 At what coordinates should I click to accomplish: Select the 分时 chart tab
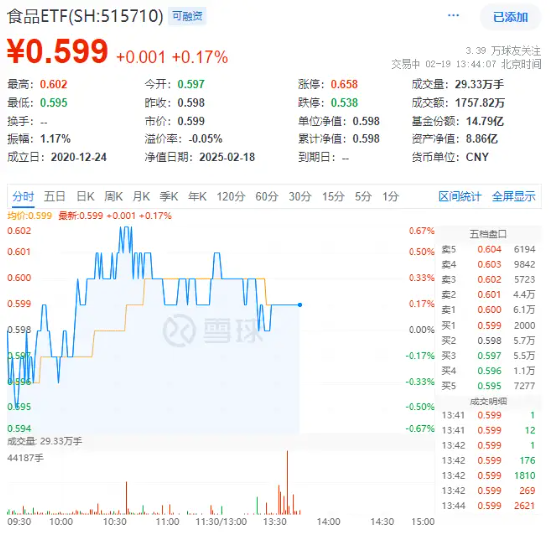tap(23, 196)
